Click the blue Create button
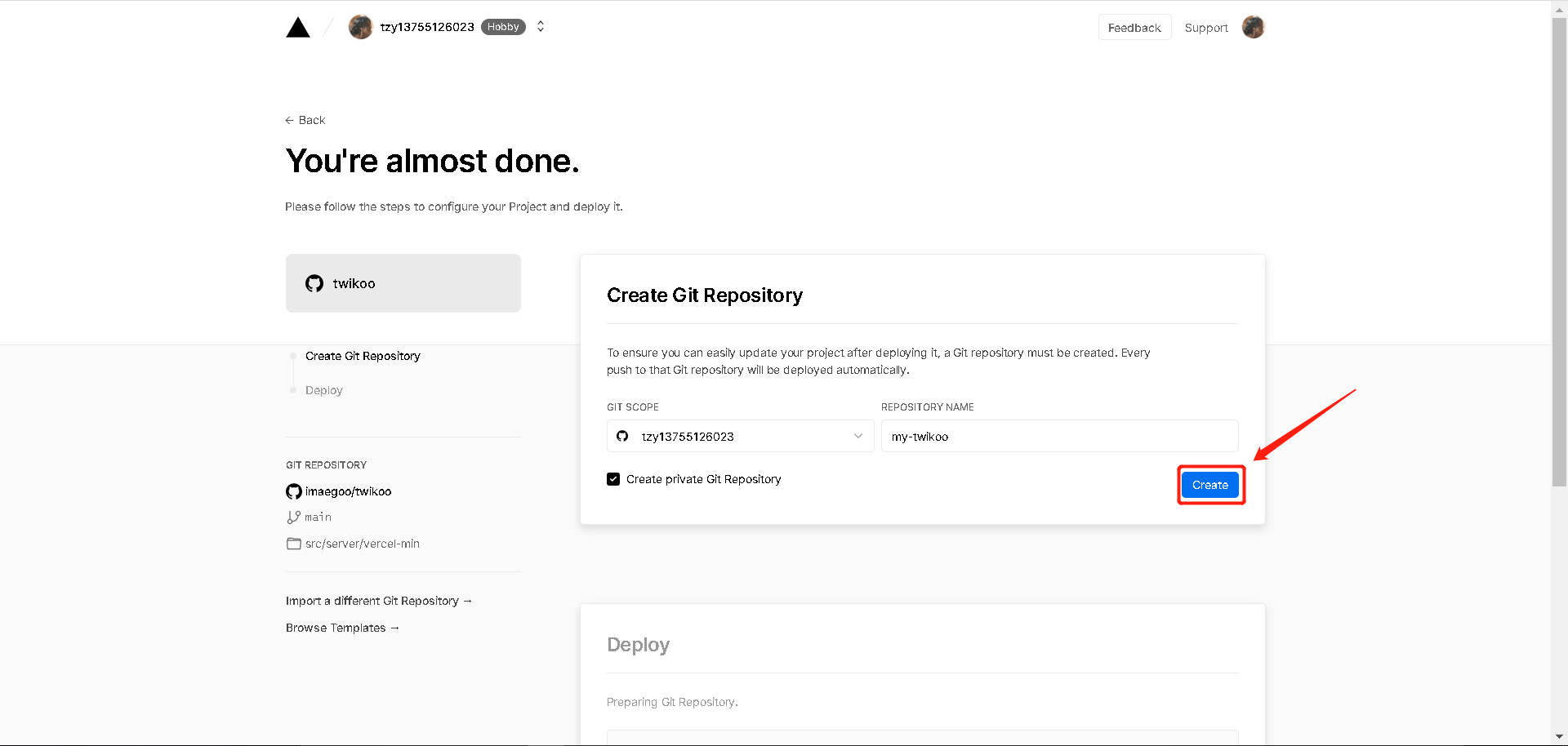 pos(1210,485)
